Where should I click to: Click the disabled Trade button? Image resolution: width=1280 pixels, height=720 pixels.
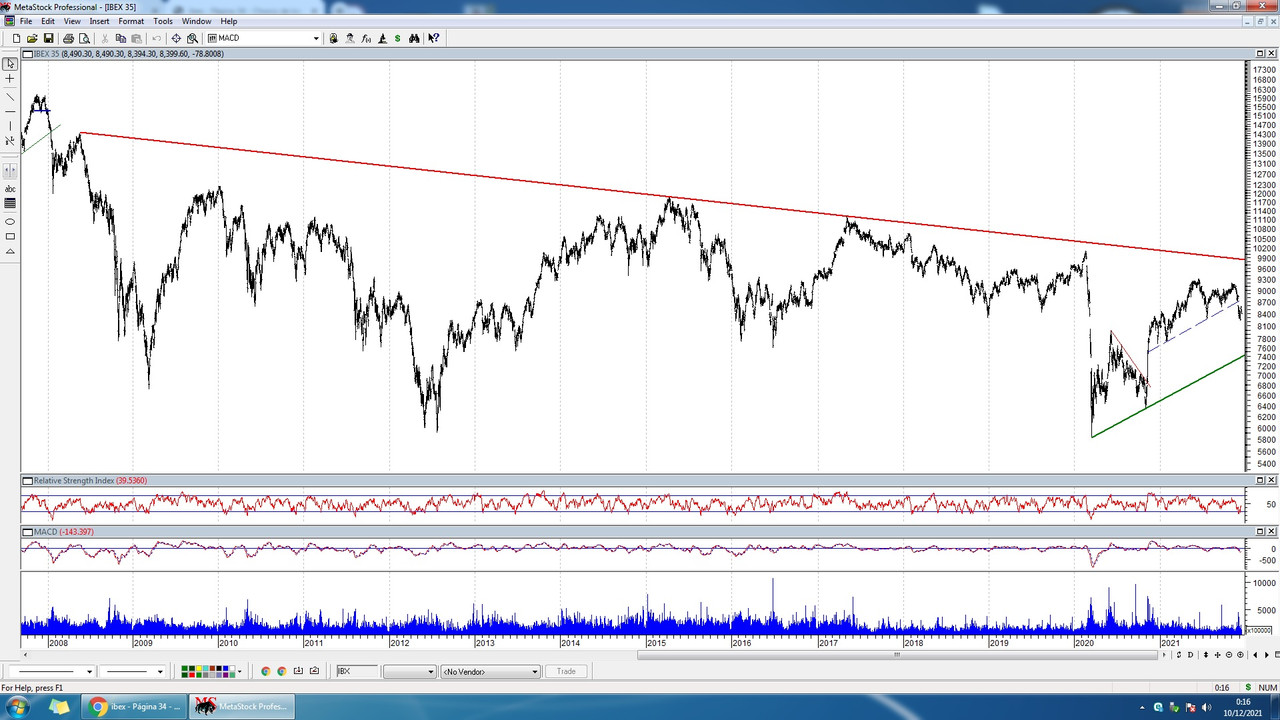point(567,671)
